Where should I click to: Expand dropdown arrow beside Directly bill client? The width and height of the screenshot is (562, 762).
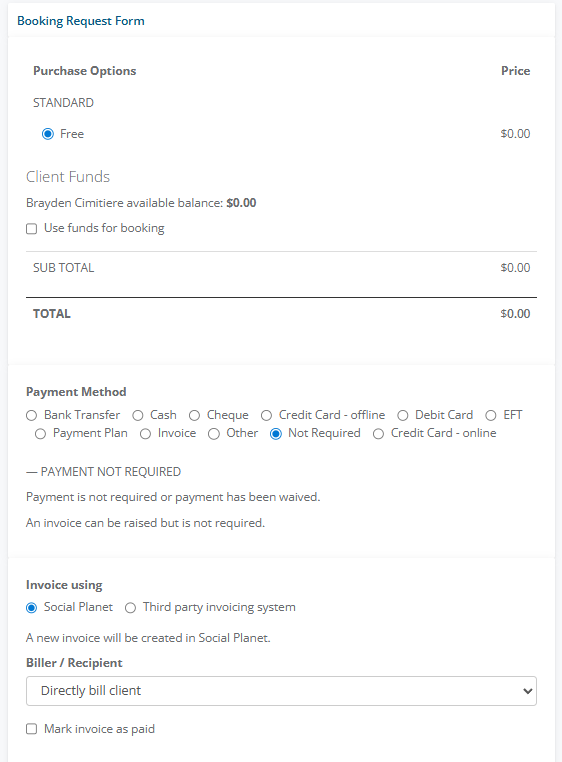coord(527,691)
